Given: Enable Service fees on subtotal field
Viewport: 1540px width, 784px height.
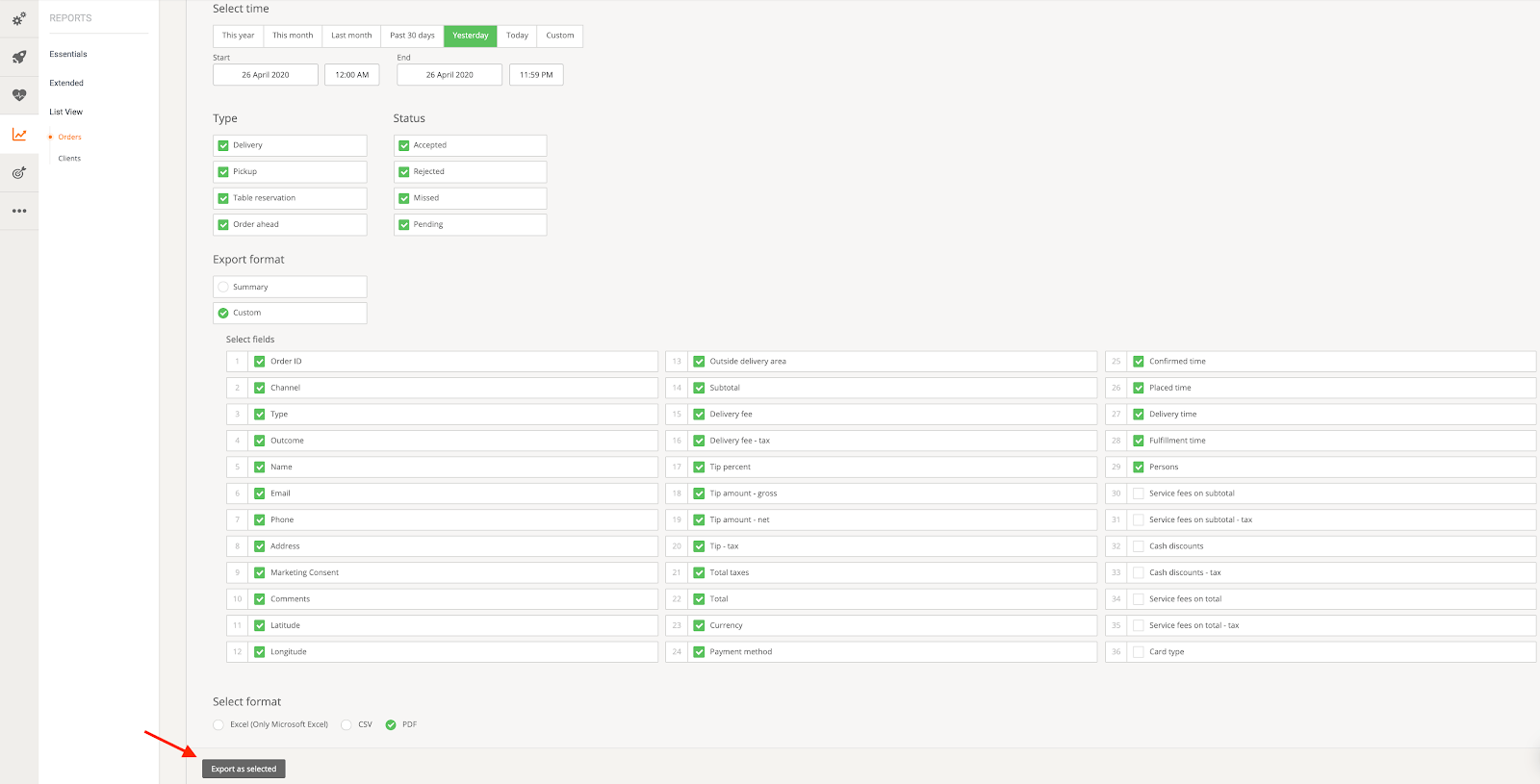Looking at the screenshot, I should point(1139,493).
